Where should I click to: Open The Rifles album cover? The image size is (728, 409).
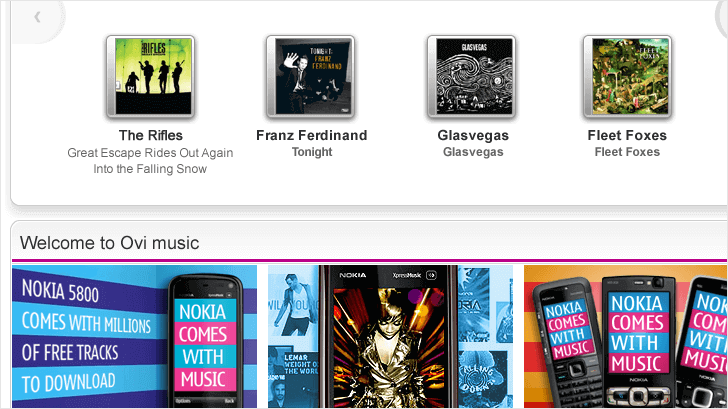pyautogui.click(x=150, y=77)
